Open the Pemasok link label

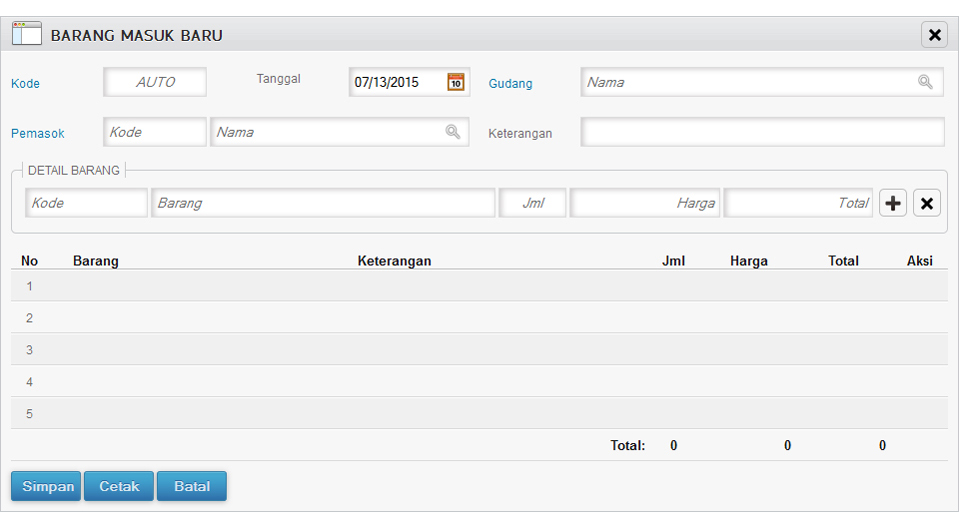pyautogui.click(x=37, y=133)
